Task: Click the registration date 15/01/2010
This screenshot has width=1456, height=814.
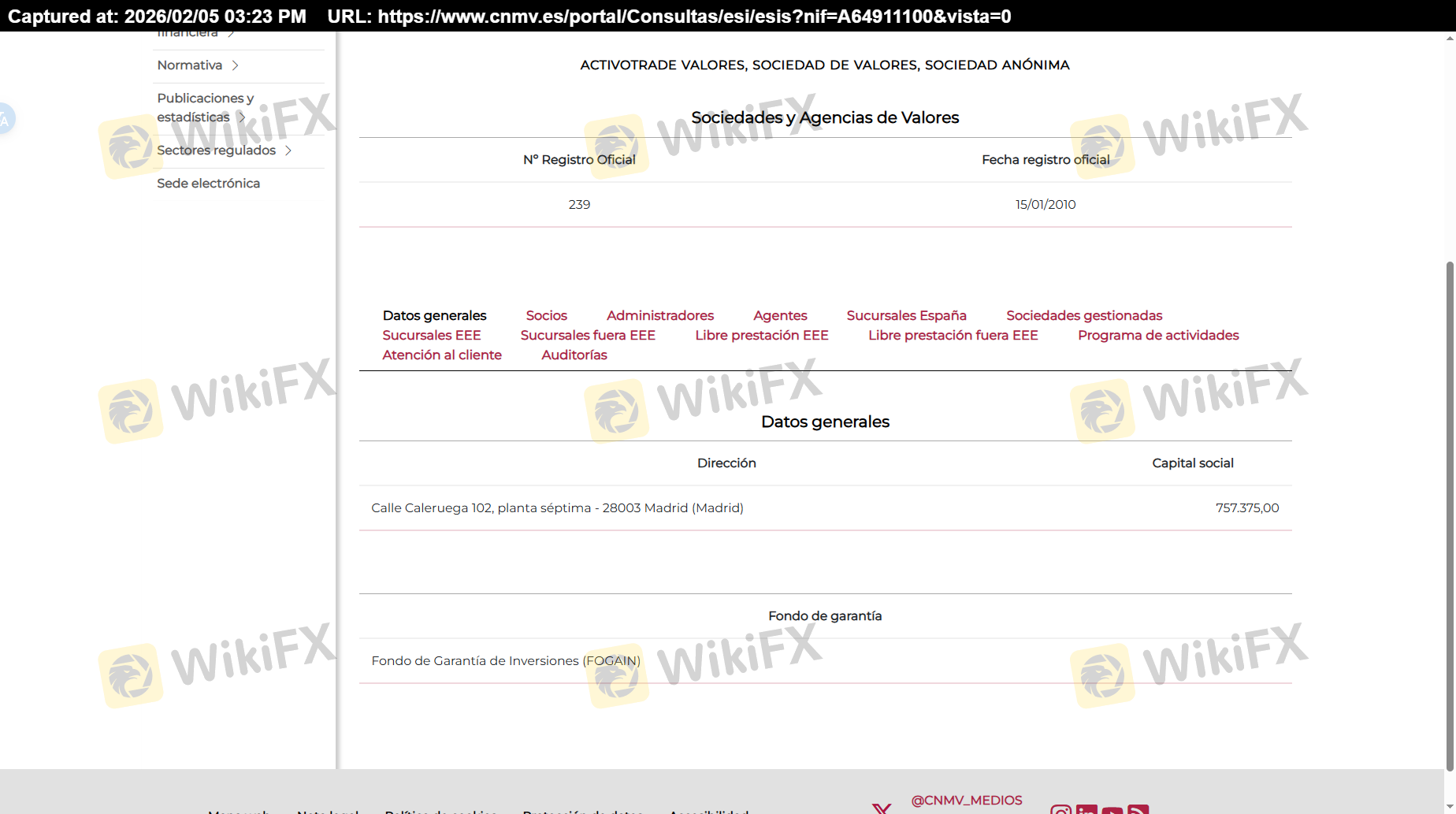Action: [1046, 205]
